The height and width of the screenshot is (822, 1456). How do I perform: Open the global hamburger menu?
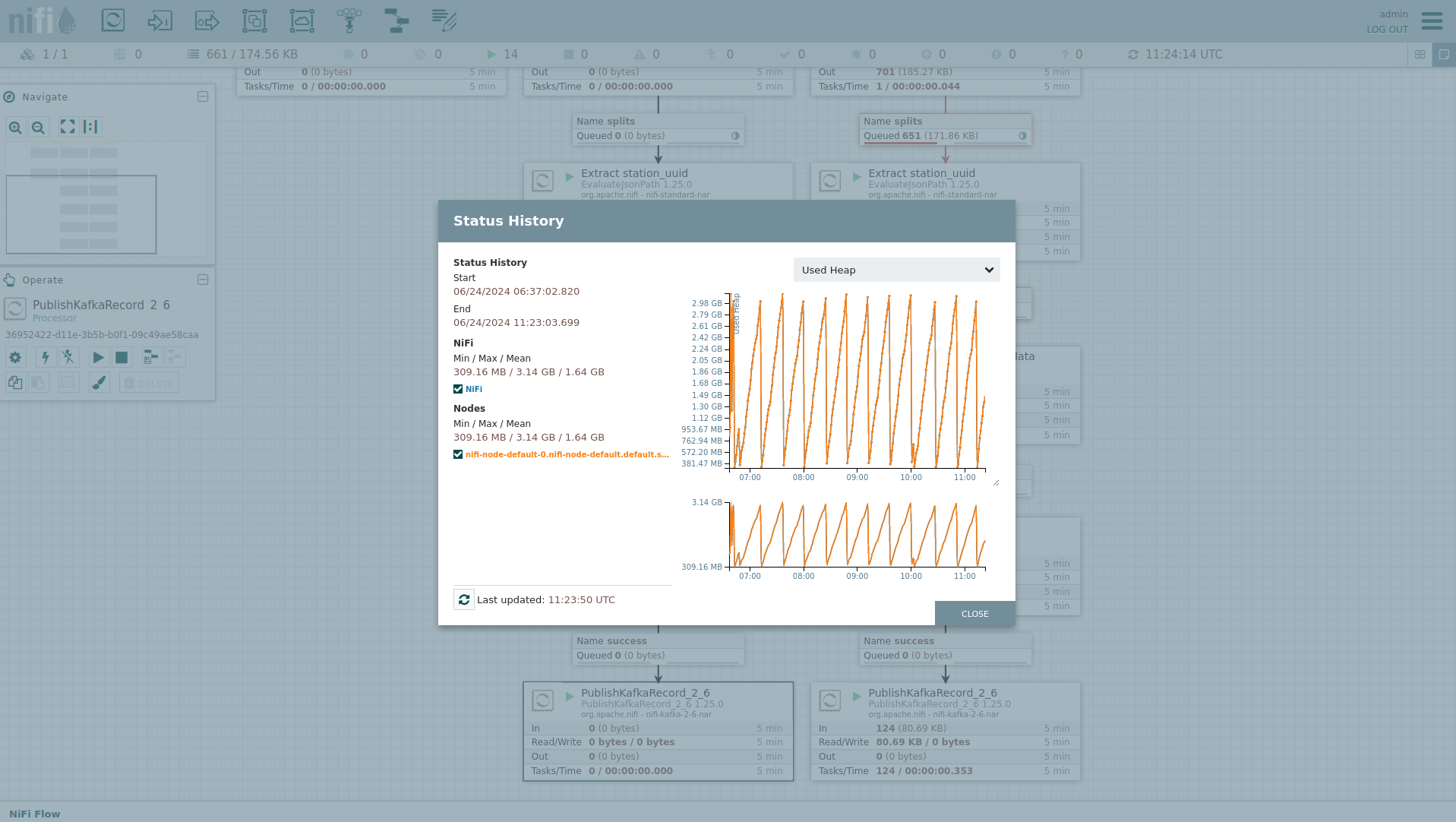pos(1432,21)
